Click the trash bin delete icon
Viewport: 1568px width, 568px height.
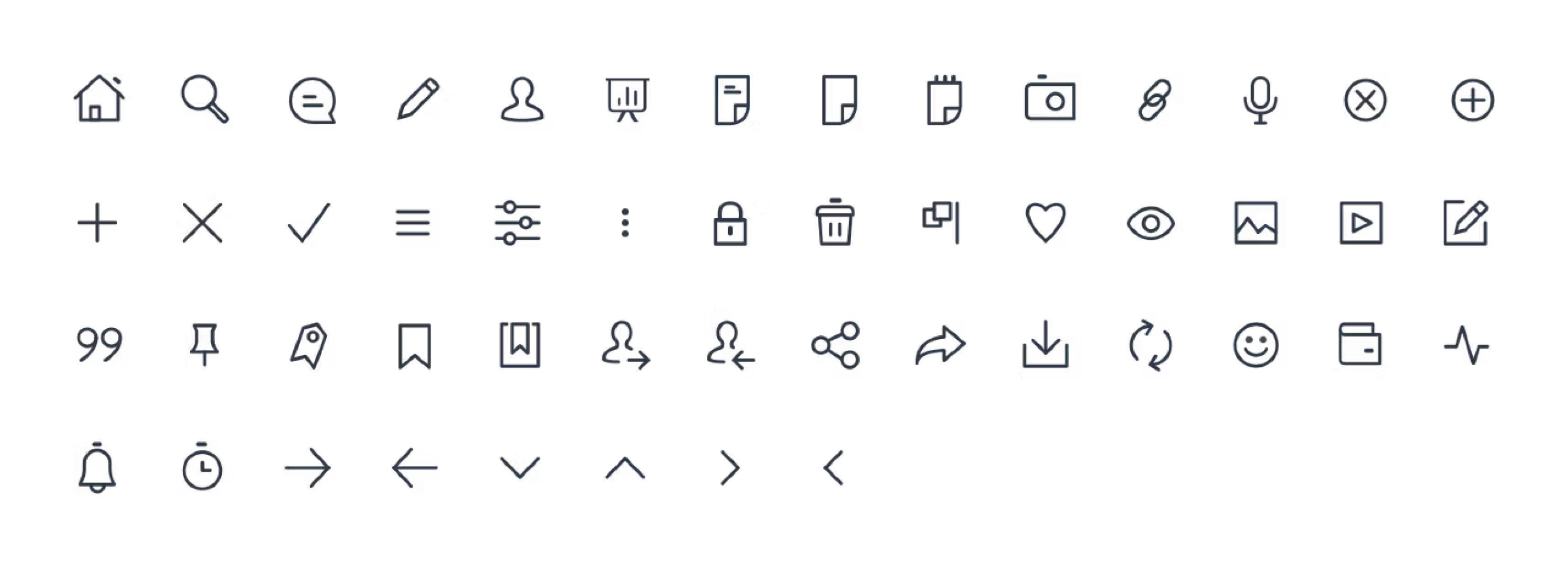835,222
